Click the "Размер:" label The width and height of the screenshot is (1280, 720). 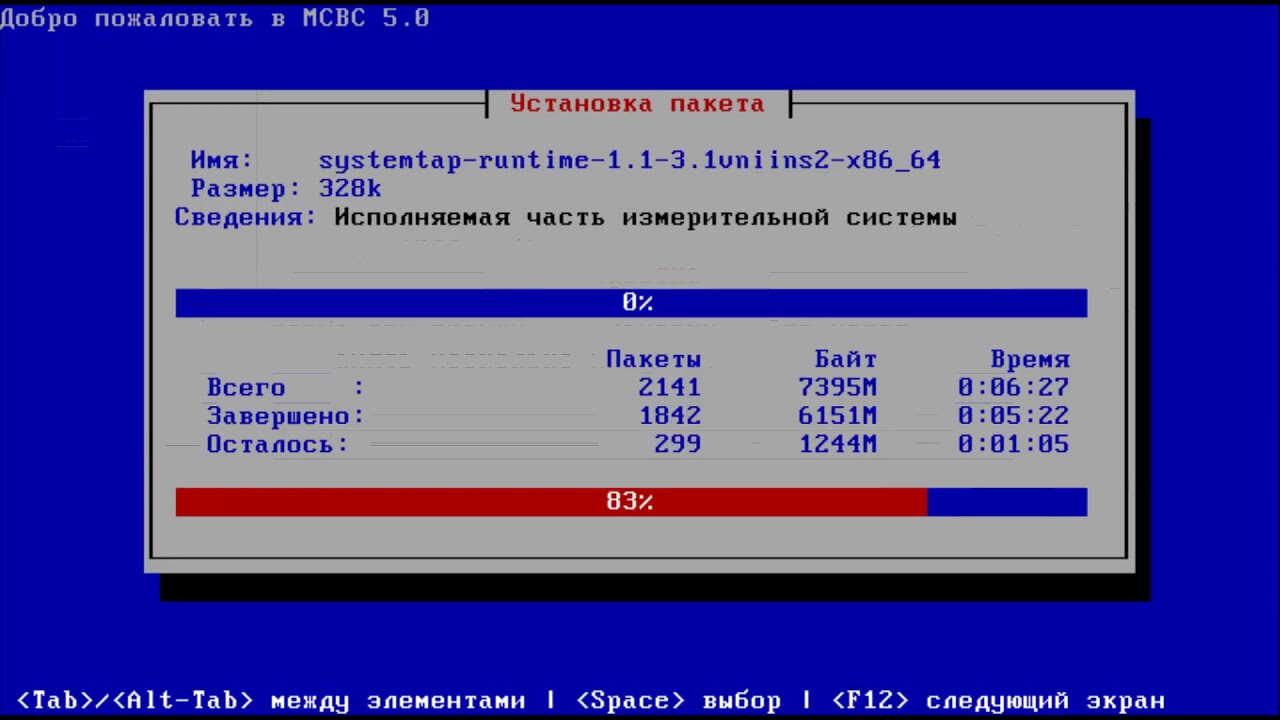coord(246,188)
